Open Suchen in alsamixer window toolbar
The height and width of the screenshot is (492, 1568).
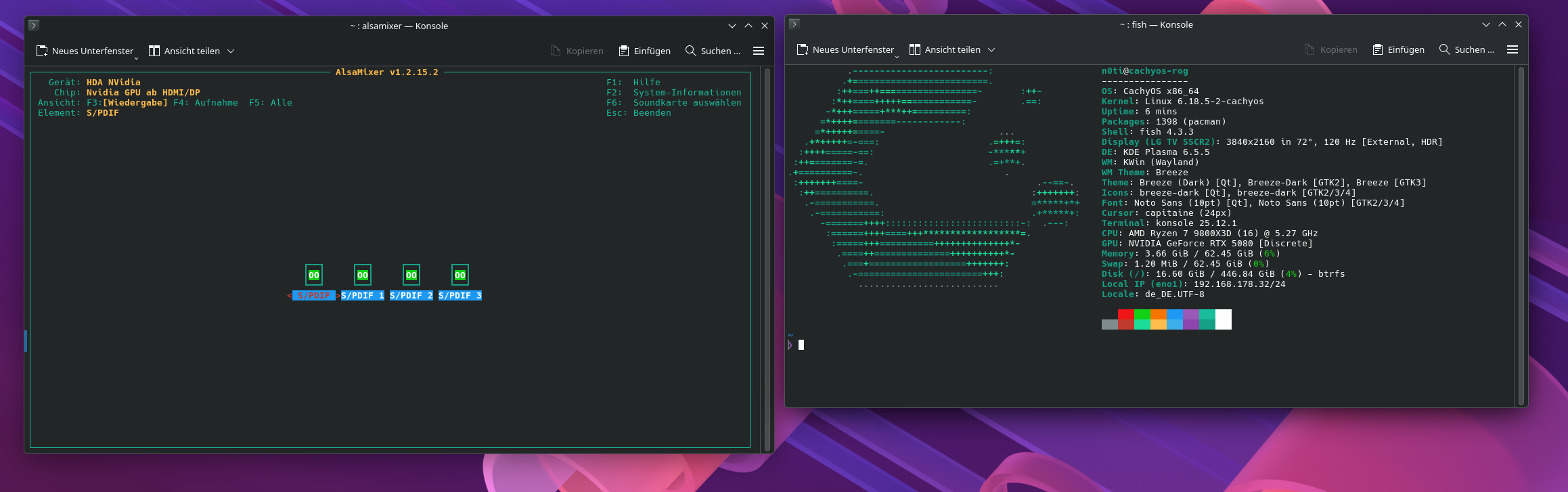[713, 51]
